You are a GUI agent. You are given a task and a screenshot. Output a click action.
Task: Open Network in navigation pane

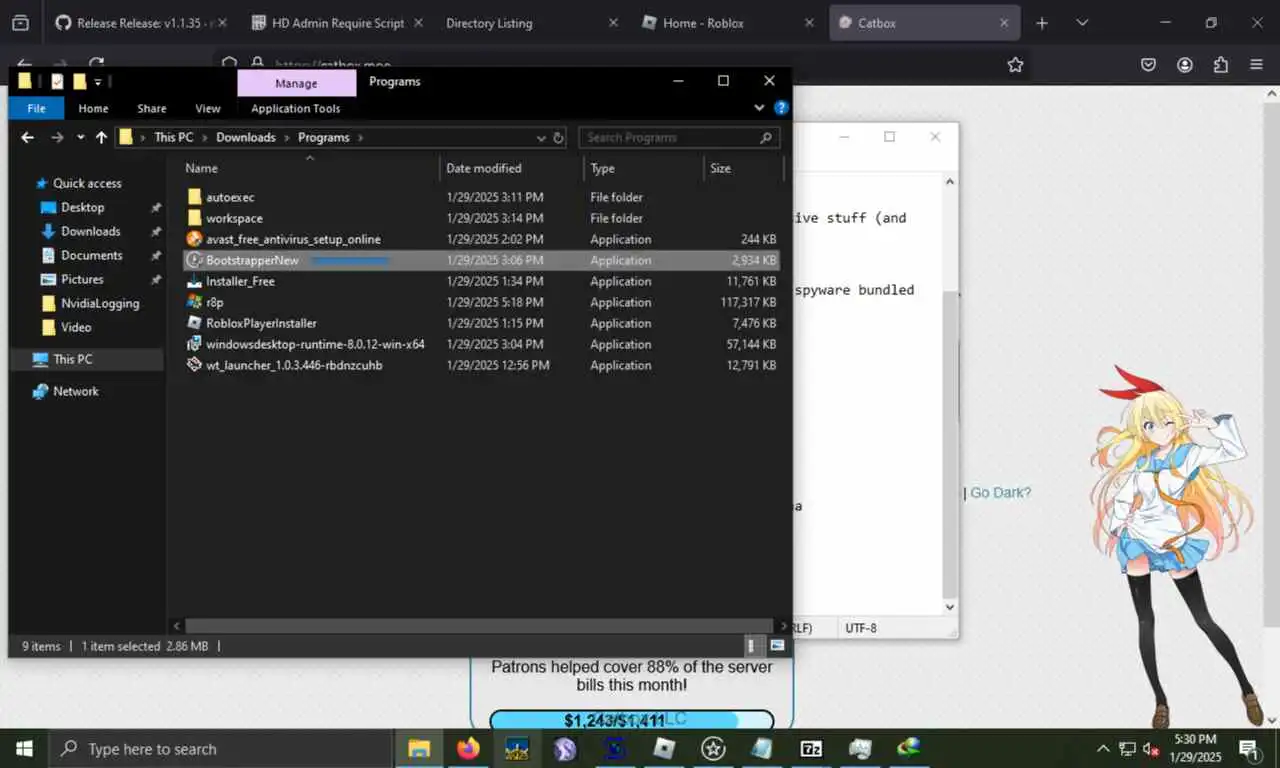(x=76, y=391)
